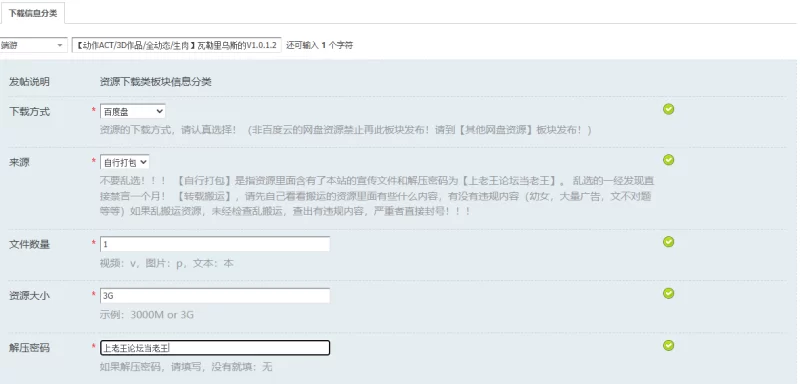Click the 资源大小 input field
This screenshot has width=800, height=384.
tap(215, 295)
